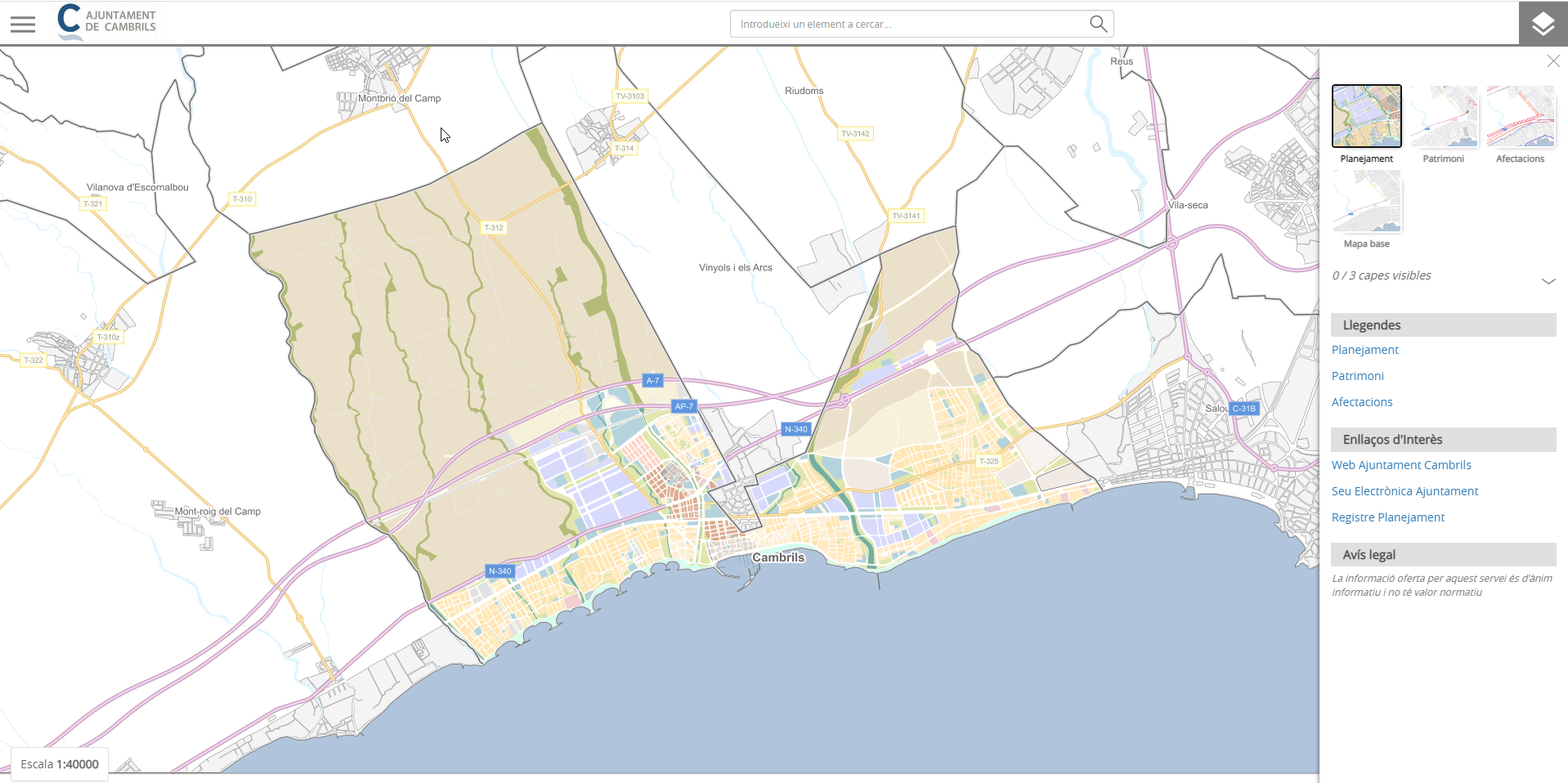Open the Patrimoni legend link
This screenshot has width=1568, height=783.
click(1357, 376)
